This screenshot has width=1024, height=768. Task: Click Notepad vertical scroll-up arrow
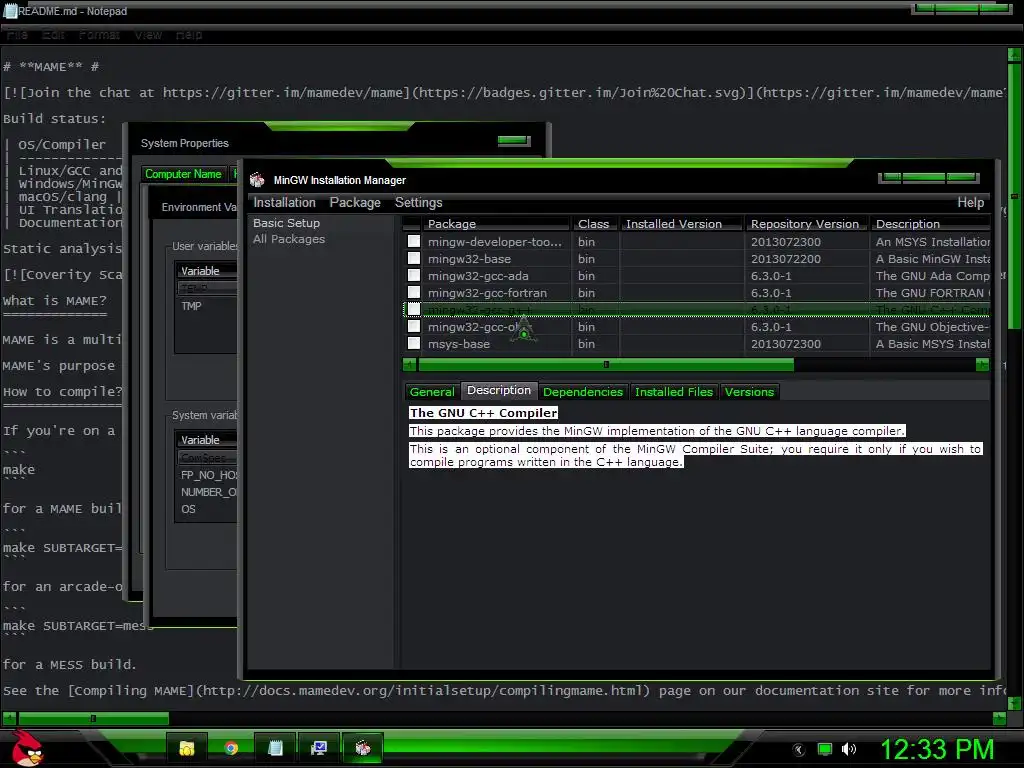(x=1015, y=54)
